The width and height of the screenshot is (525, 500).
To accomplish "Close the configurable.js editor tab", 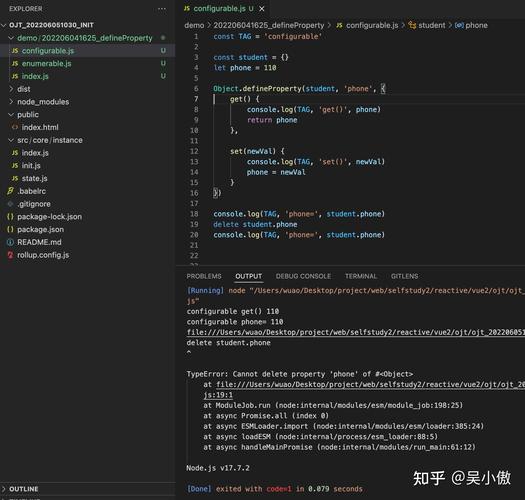I will [262, 9].
